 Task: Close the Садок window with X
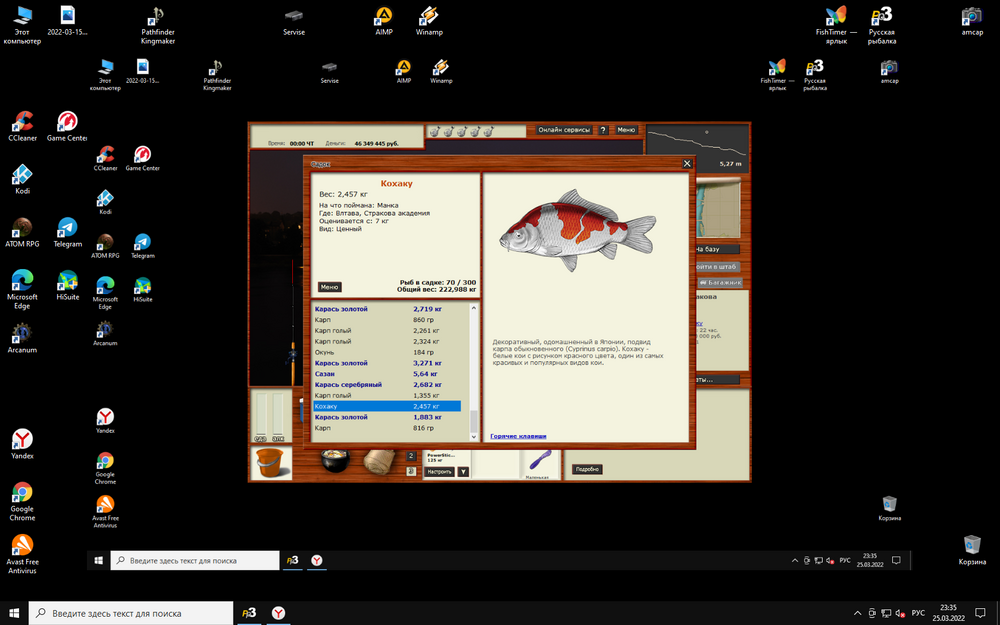coord(687,163)
